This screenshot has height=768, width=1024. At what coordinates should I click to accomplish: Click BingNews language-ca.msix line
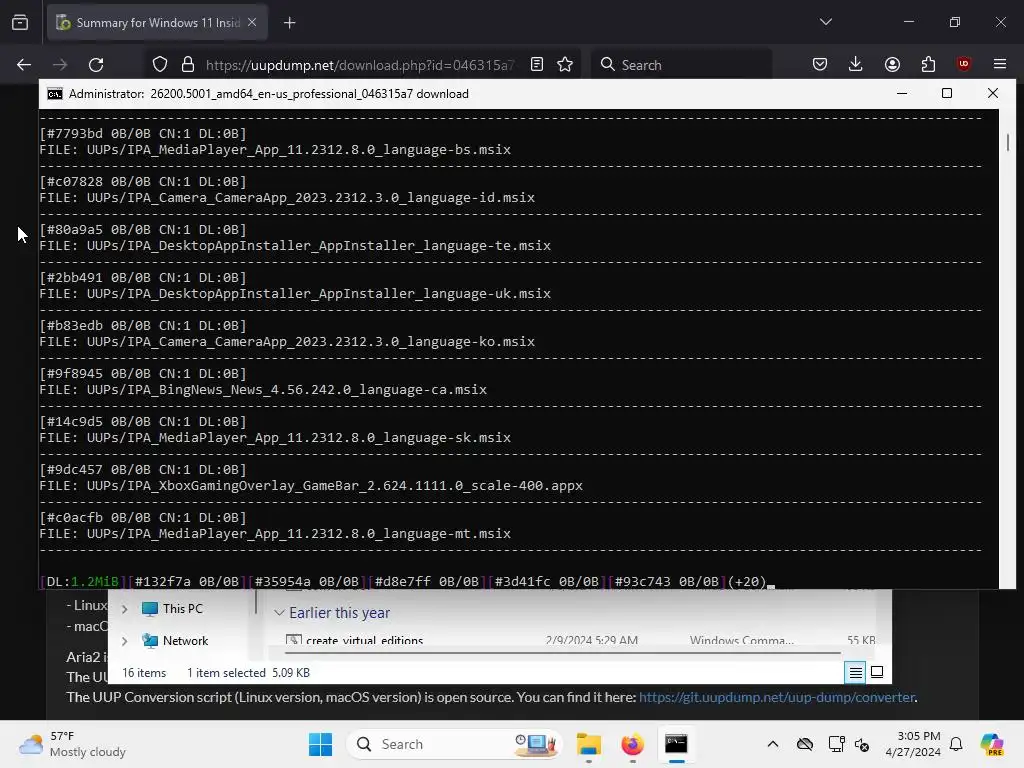pos(263,390)
